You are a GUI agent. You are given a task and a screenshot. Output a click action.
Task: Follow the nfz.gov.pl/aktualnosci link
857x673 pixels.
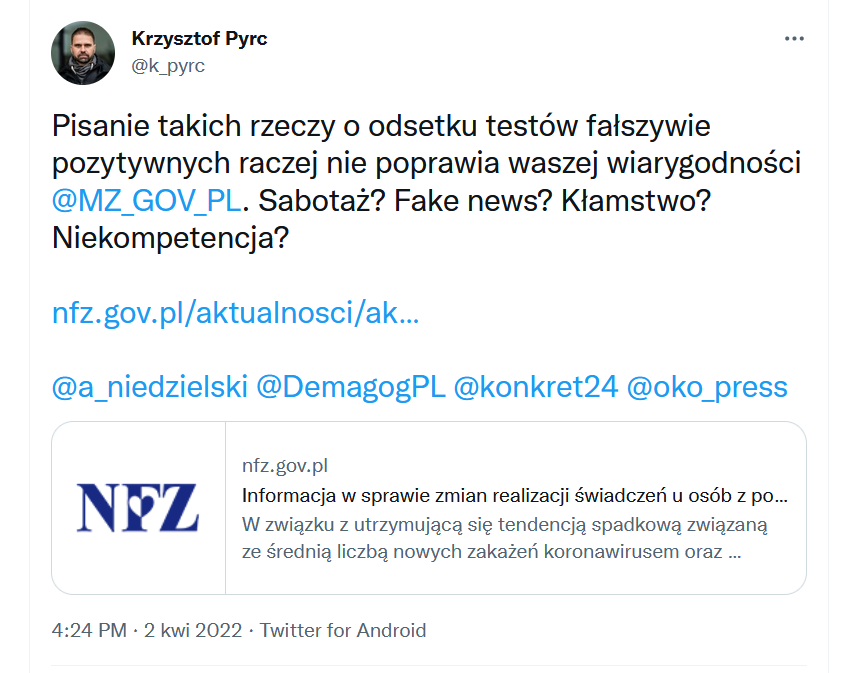coord(236,313)
